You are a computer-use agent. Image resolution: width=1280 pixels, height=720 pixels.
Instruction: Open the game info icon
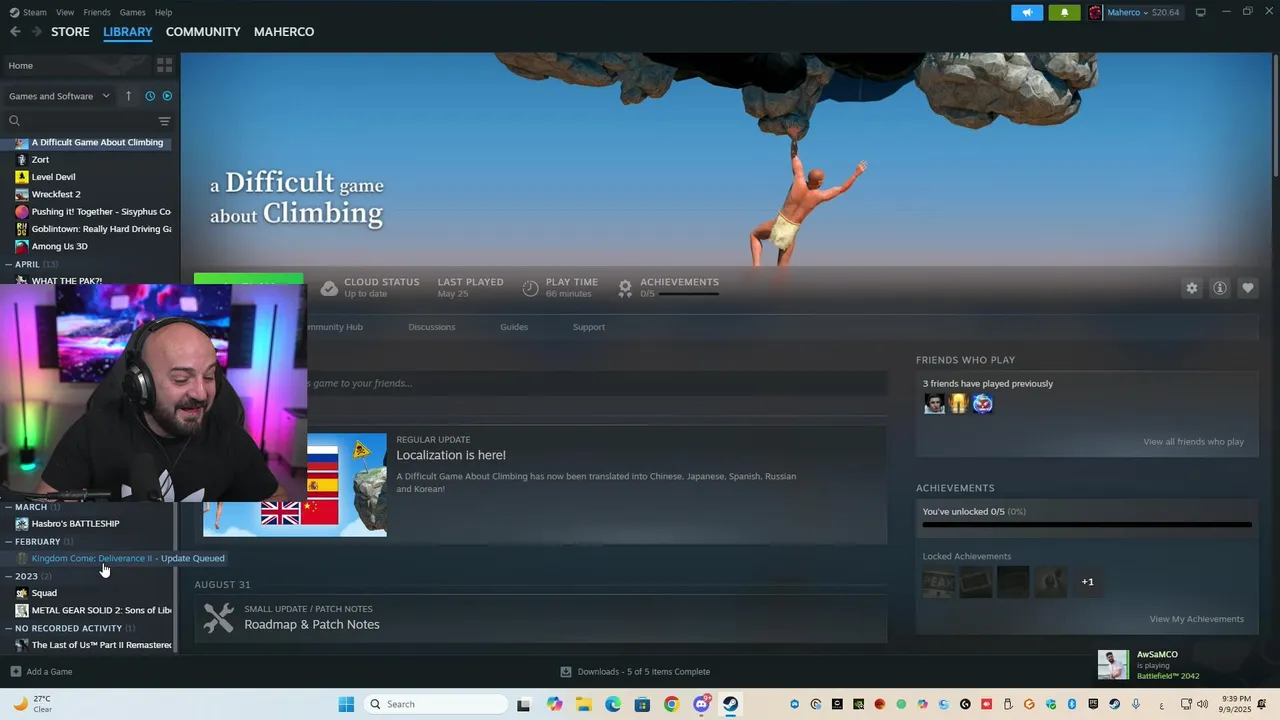(1220, 288)
